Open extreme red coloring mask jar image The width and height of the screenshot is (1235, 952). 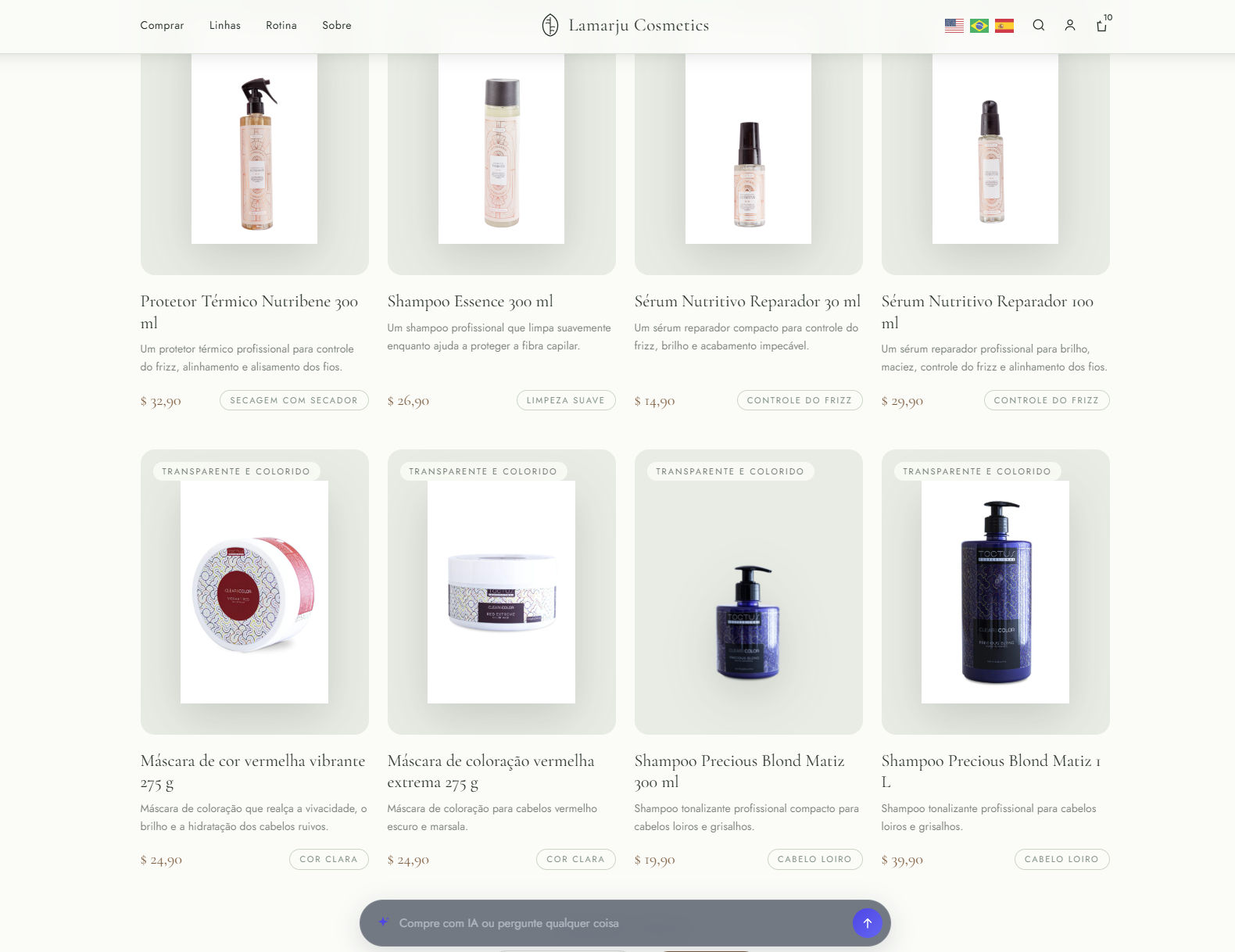pyautogui.click(x=502, y=592)
